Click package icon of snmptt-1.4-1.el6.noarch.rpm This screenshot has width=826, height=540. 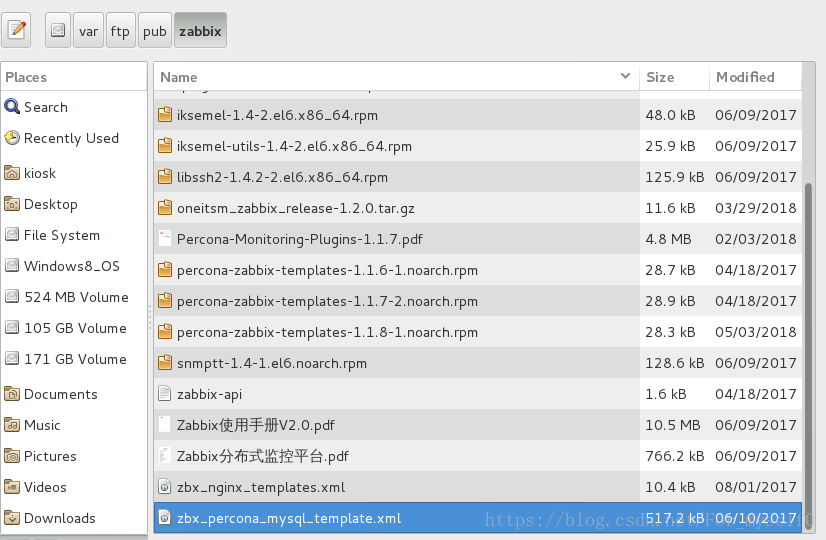[165, 363]
